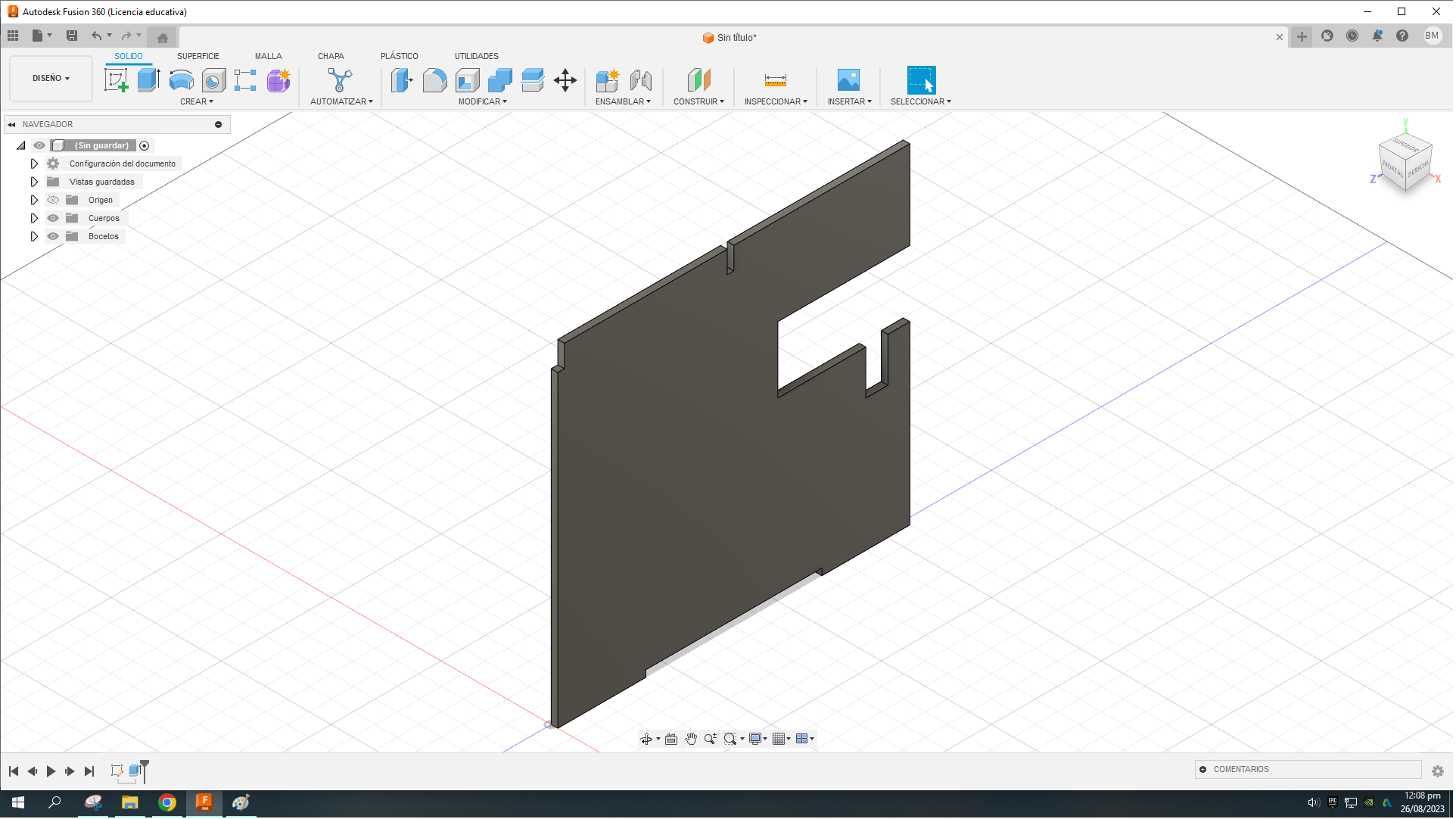Screen dimensions: 1456x819
Task: Select the Revolve tool icon
Action: pos(181,80)
